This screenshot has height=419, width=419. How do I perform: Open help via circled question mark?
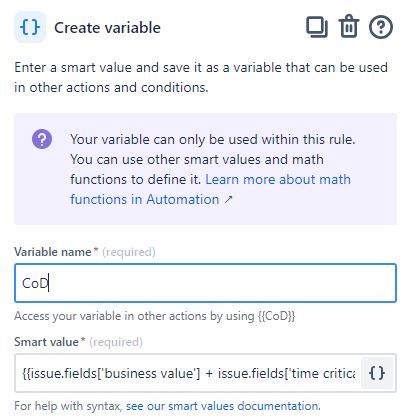pyautogui.click(x=381, y=27)
